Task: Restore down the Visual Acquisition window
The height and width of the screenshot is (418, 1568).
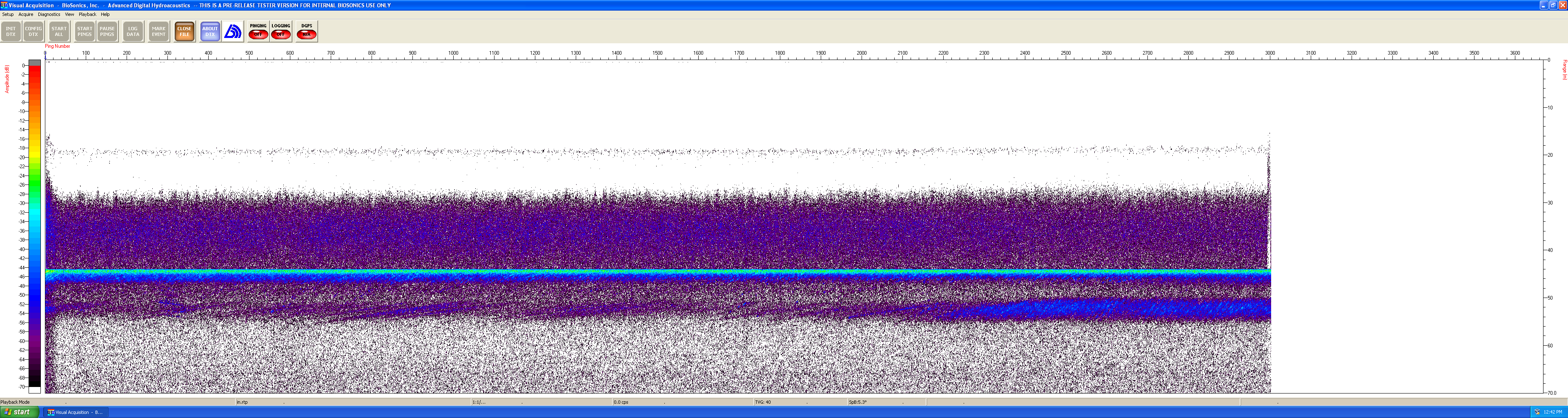Action: pos(1553,5)
